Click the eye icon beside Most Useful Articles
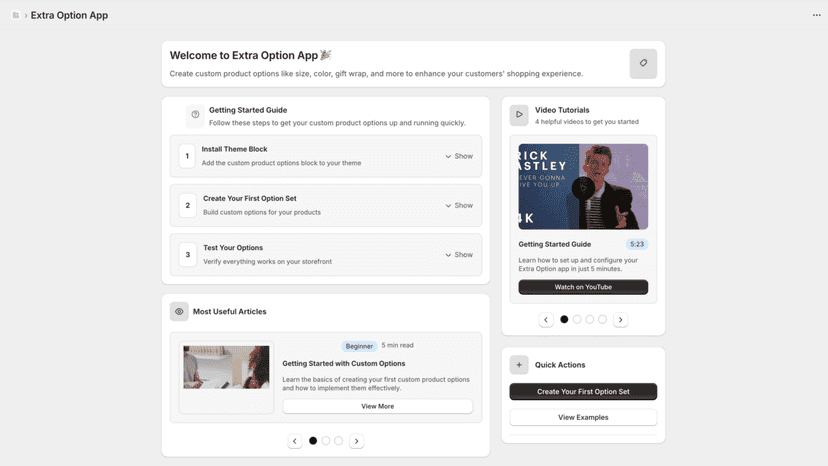 click(179, 312)
